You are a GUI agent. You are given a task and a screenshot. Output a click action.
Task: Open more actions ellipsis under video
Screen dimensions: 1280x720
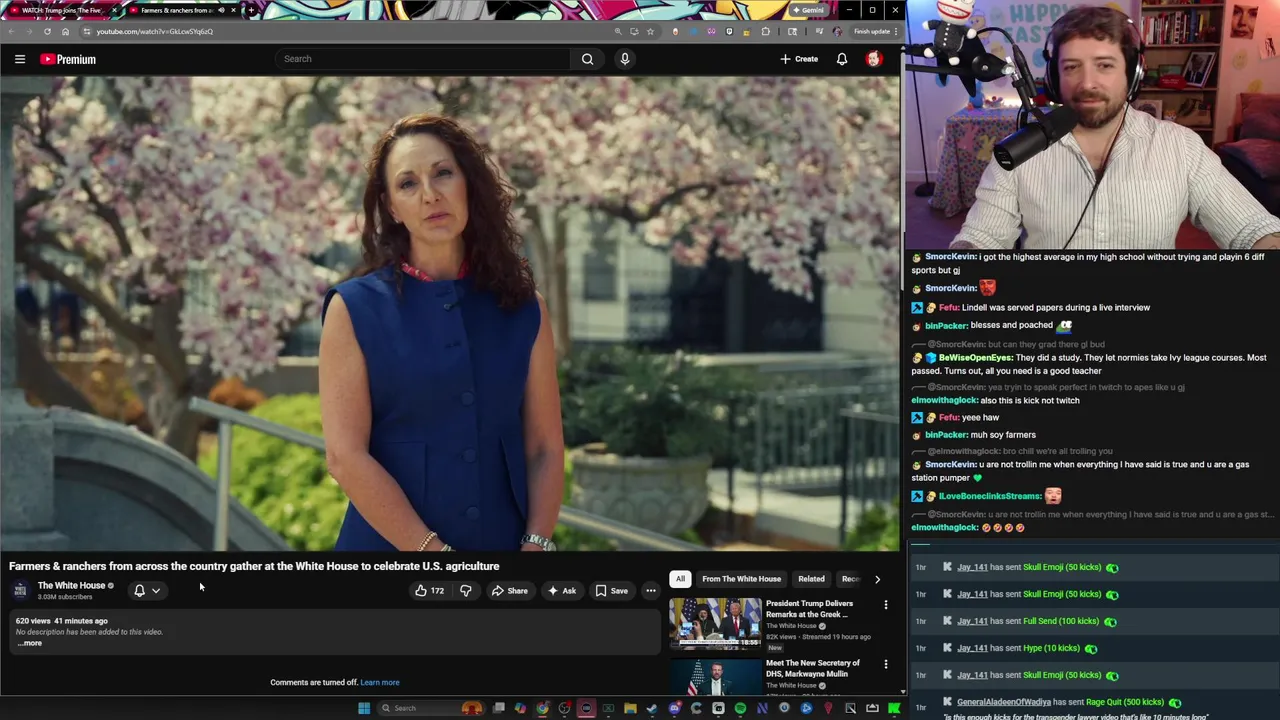pyautogui.click(x=650, y=591)
